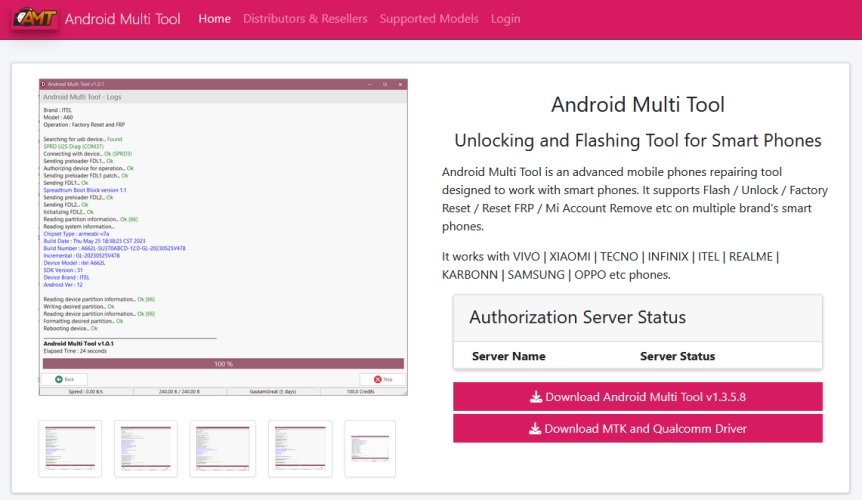
Task: Select the second screenshot thumbnail
Action: pyautogui.click(x=146, y=449)
